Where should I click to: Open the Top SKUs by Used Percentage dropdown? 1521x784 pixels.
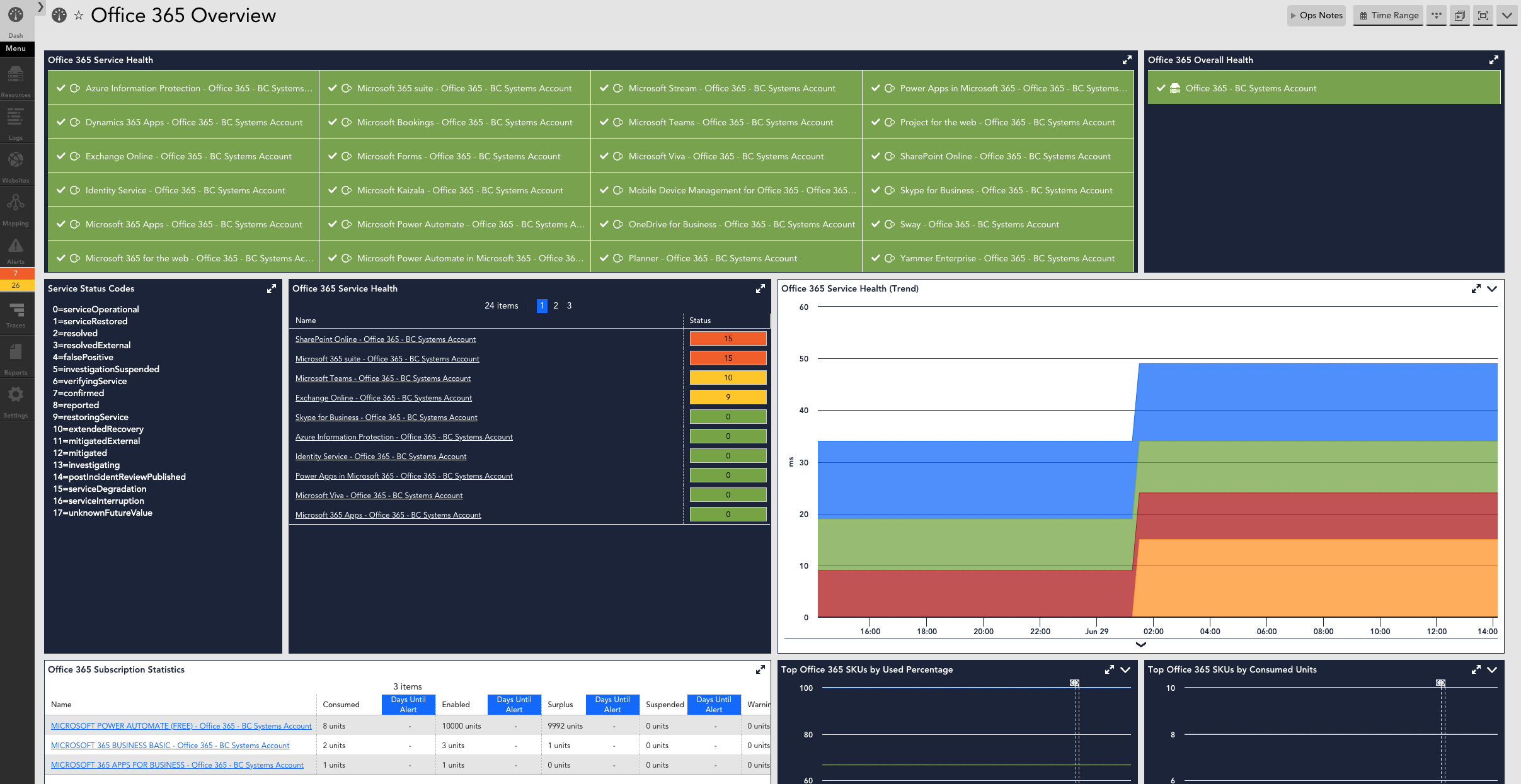pyautogui.click(x=1125, y=669)
